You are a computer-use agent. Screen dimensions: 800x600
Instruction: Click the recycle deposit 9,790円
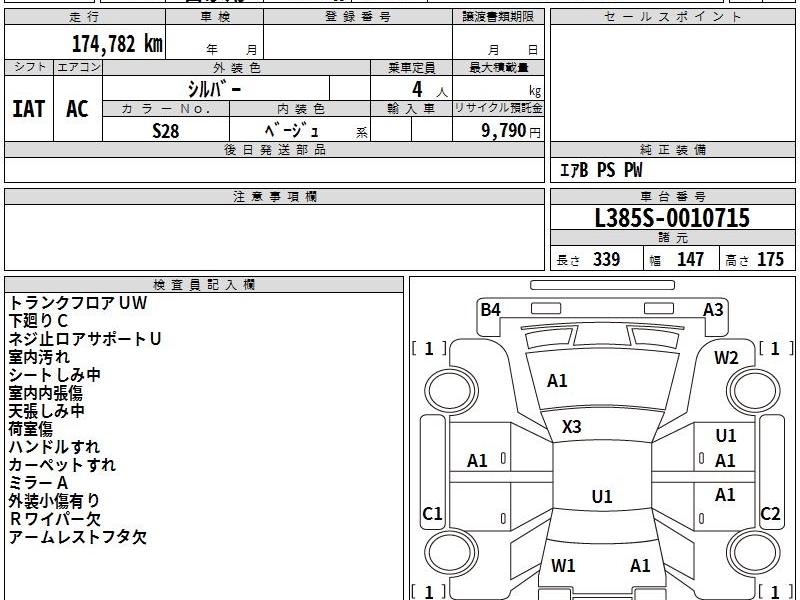point(510,131)
